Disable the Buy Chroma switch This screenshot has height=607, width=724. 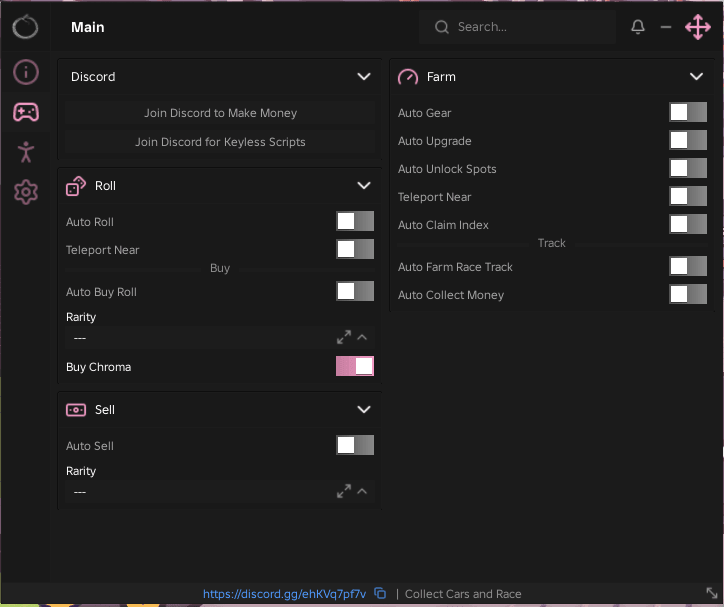(x=355, y=367)
